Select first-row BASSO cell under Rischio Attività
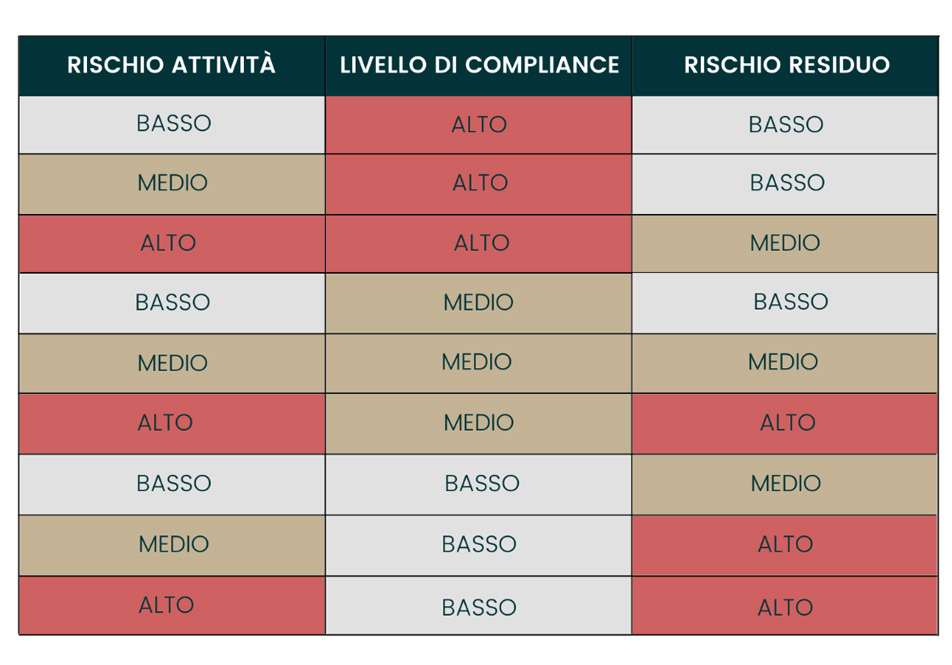 coord(173,124)
